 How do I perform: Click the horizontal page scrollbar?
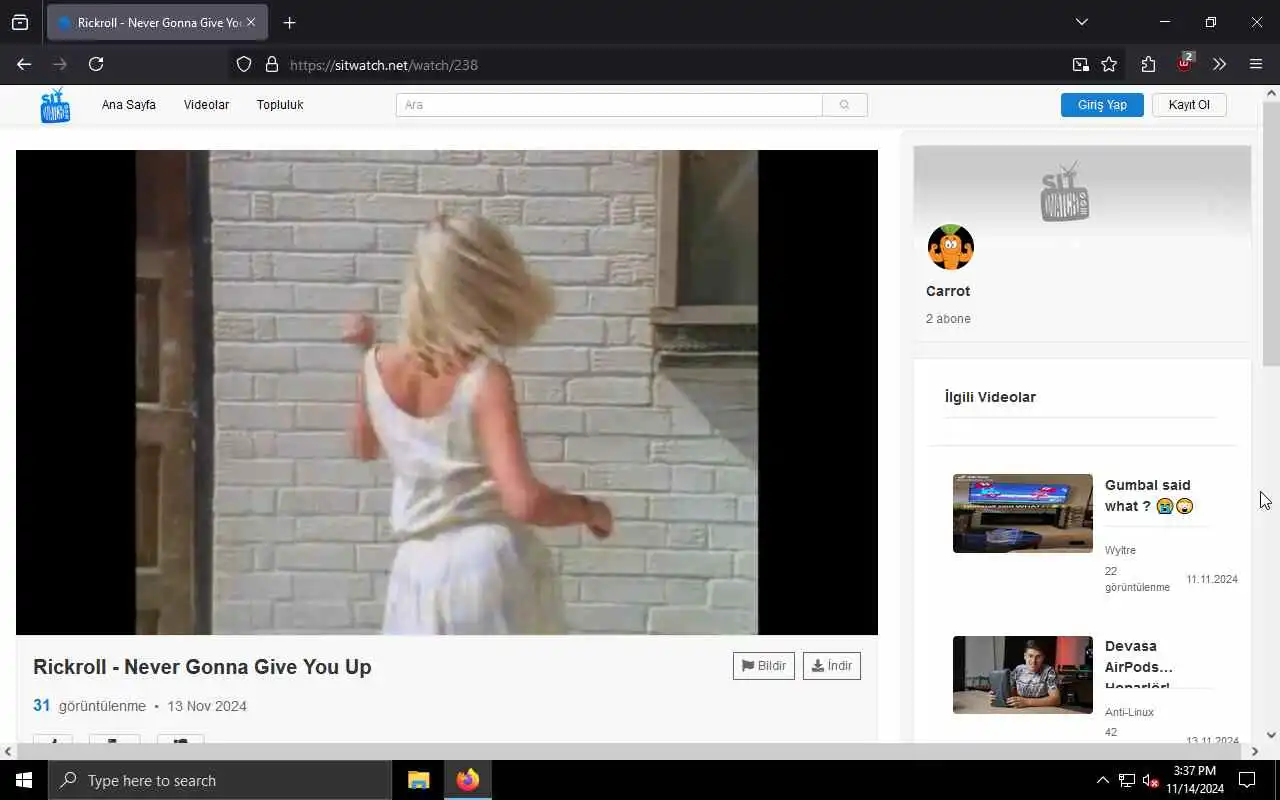[630, 751]
